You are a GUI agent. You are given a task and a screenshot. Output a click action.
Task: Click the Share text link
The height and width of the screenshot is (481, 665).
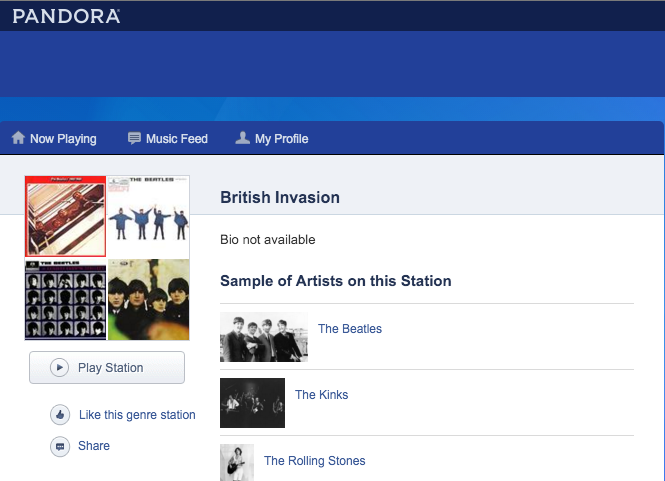[x=94, y=446]
